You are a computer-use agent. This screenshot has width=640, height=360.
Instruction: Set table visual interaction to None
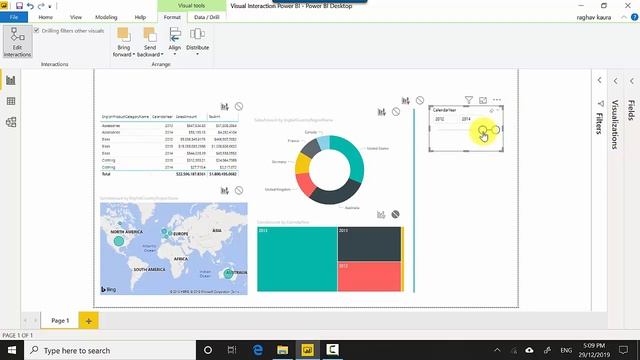[x=239, y=107]
